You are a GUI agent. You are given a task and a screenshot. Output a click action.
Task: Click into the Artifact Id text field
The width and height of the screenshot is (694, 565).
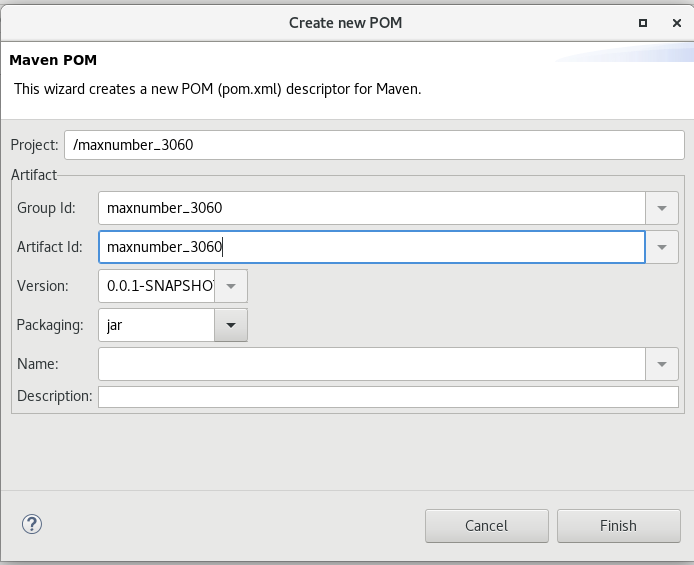pos(372,247)
